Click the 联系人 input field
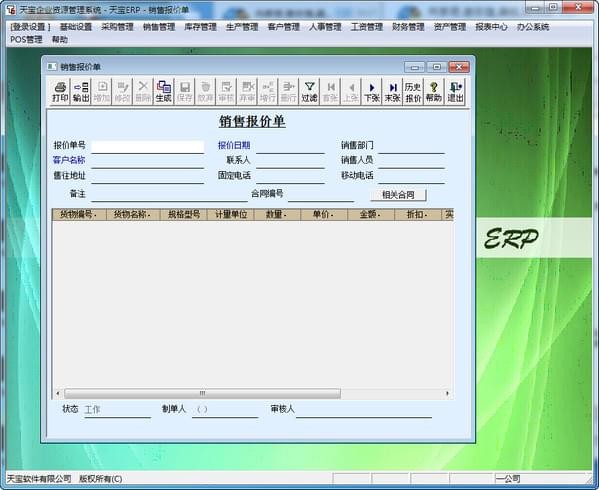The height and width of the screenshot is (490, 599). click(x=290, y=161)
